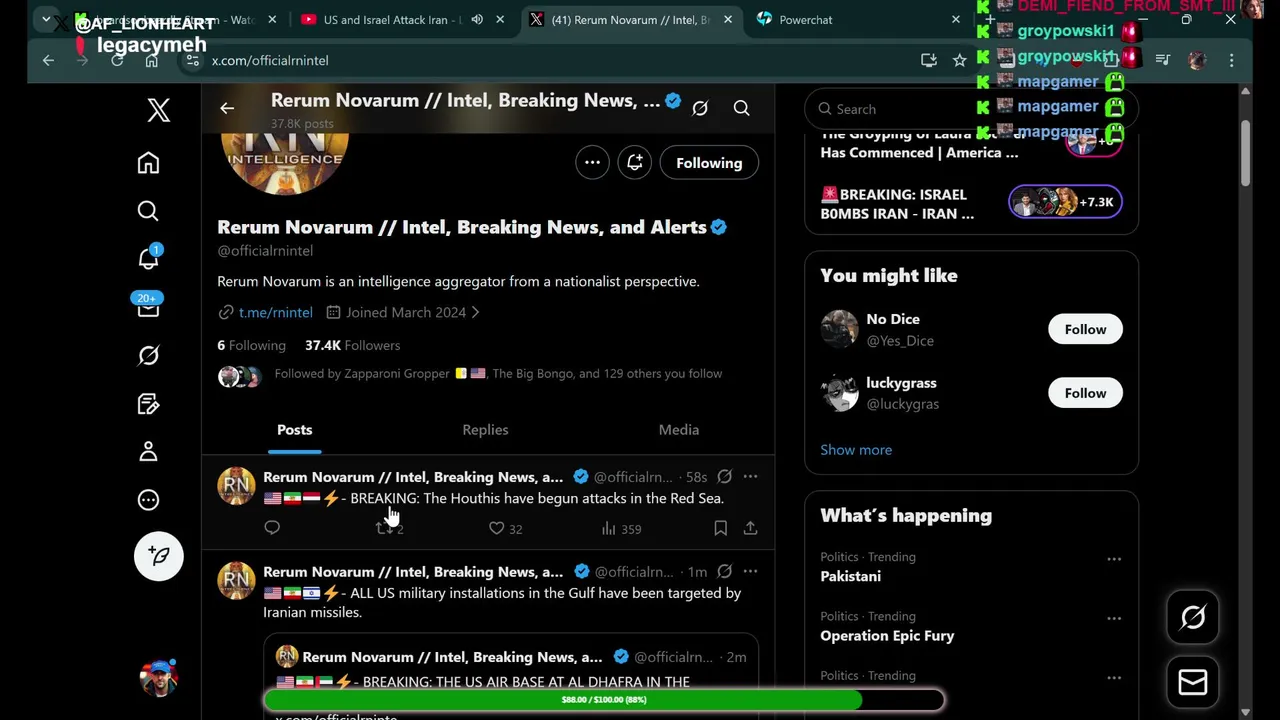This screenshot has width=1280, height=720.
Task: Reply to the Houthis Red Sea post
Action: pyautogui.click(x=272, y=528)
